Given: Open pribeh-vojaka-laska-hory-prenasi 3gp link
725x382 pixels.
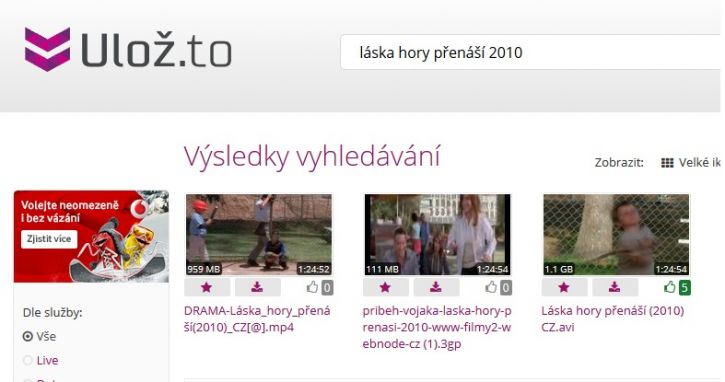Looking at the screenshot, I should 437,327.
